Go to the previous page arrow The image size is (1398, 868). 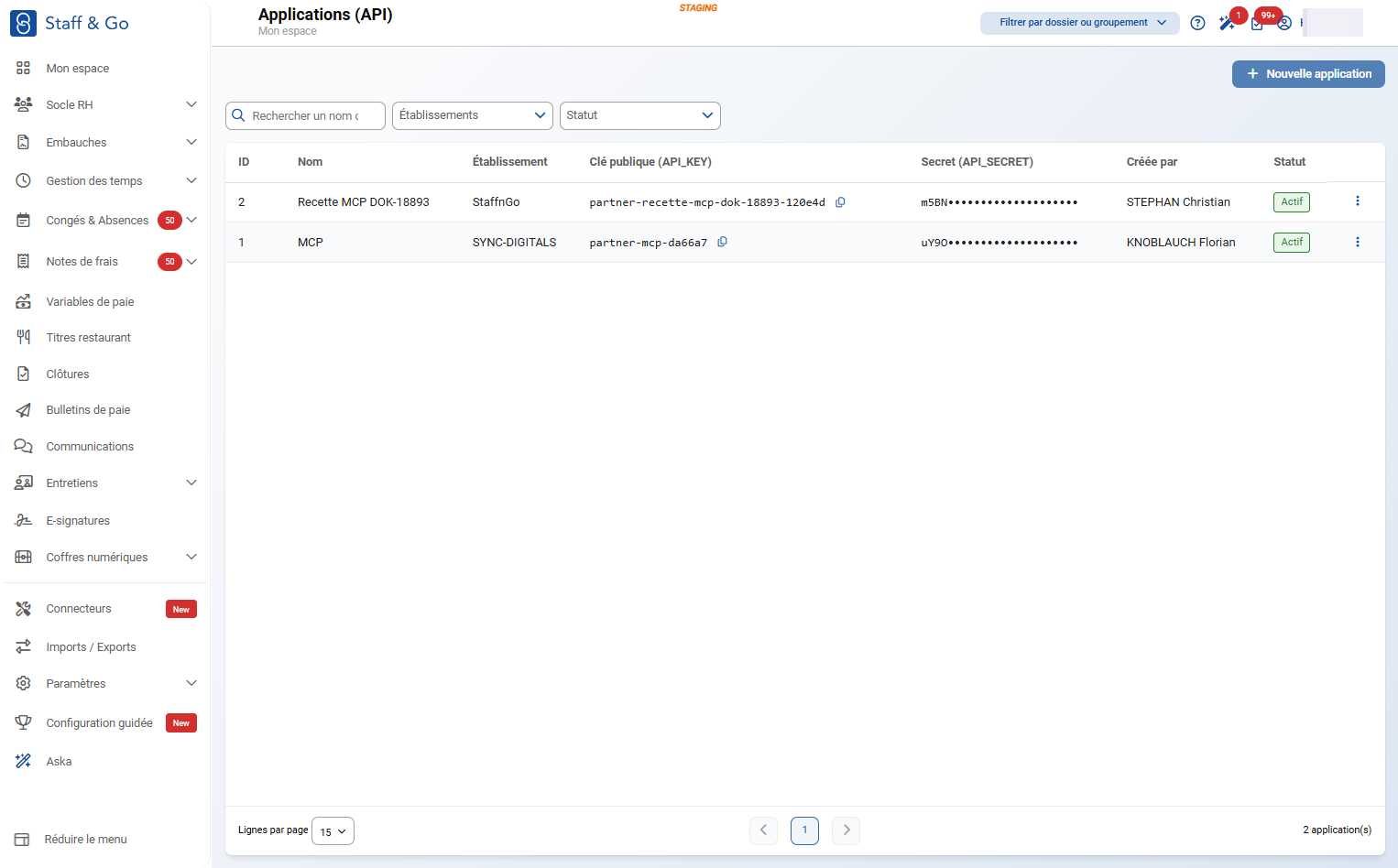pyautogui.click(x=763, y=830)
